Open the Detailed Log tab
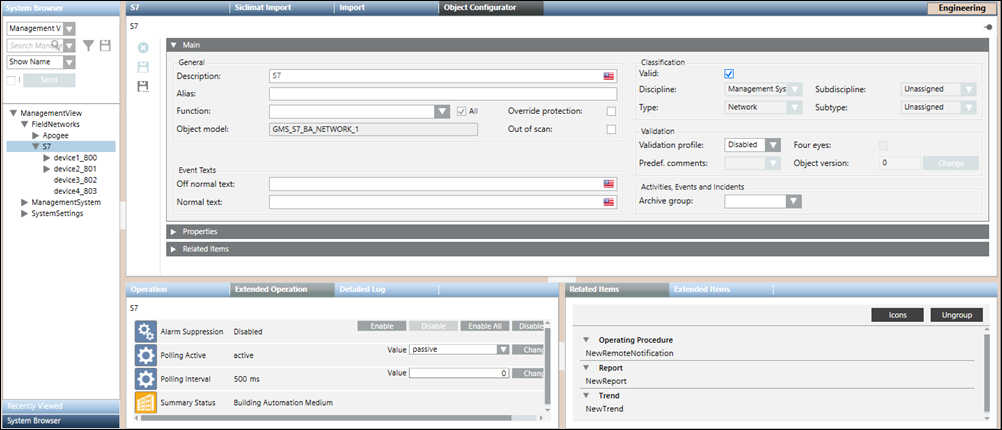Viewport: 1002px width, 430px height. pyautogui.click(x=362, y=290)
